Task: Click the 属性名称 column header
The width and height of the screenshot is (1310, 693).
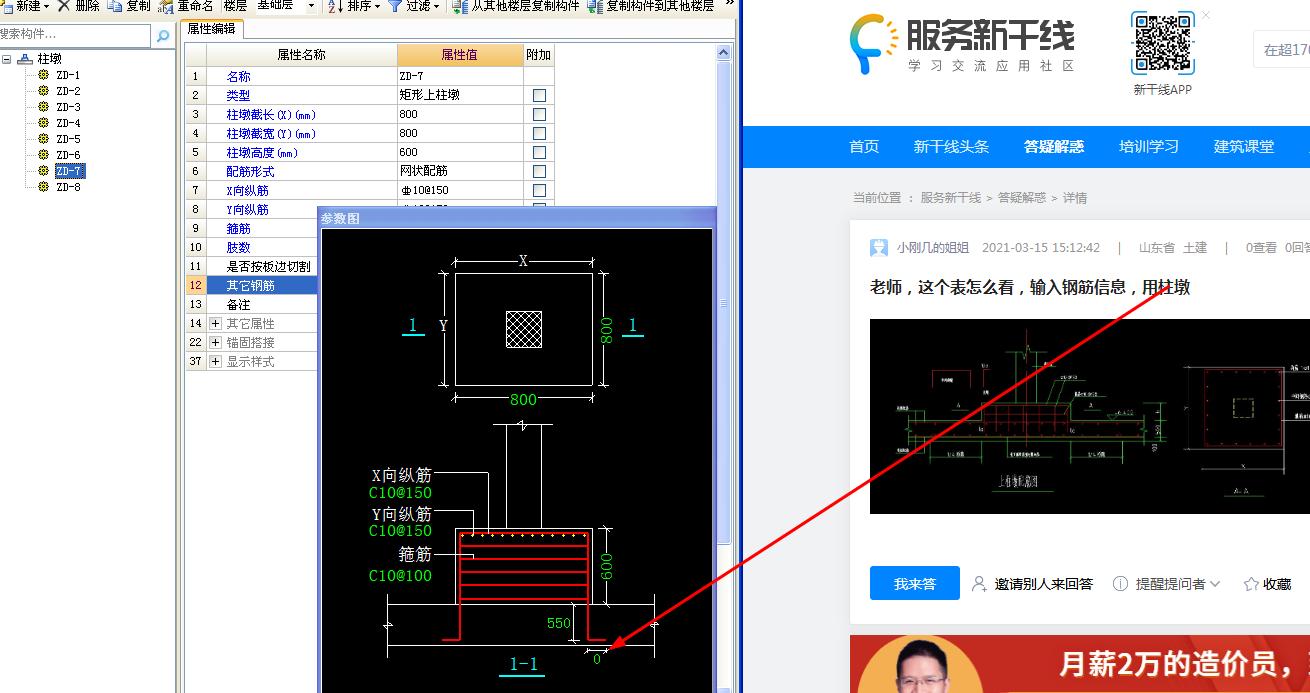Action: point(301,55)
